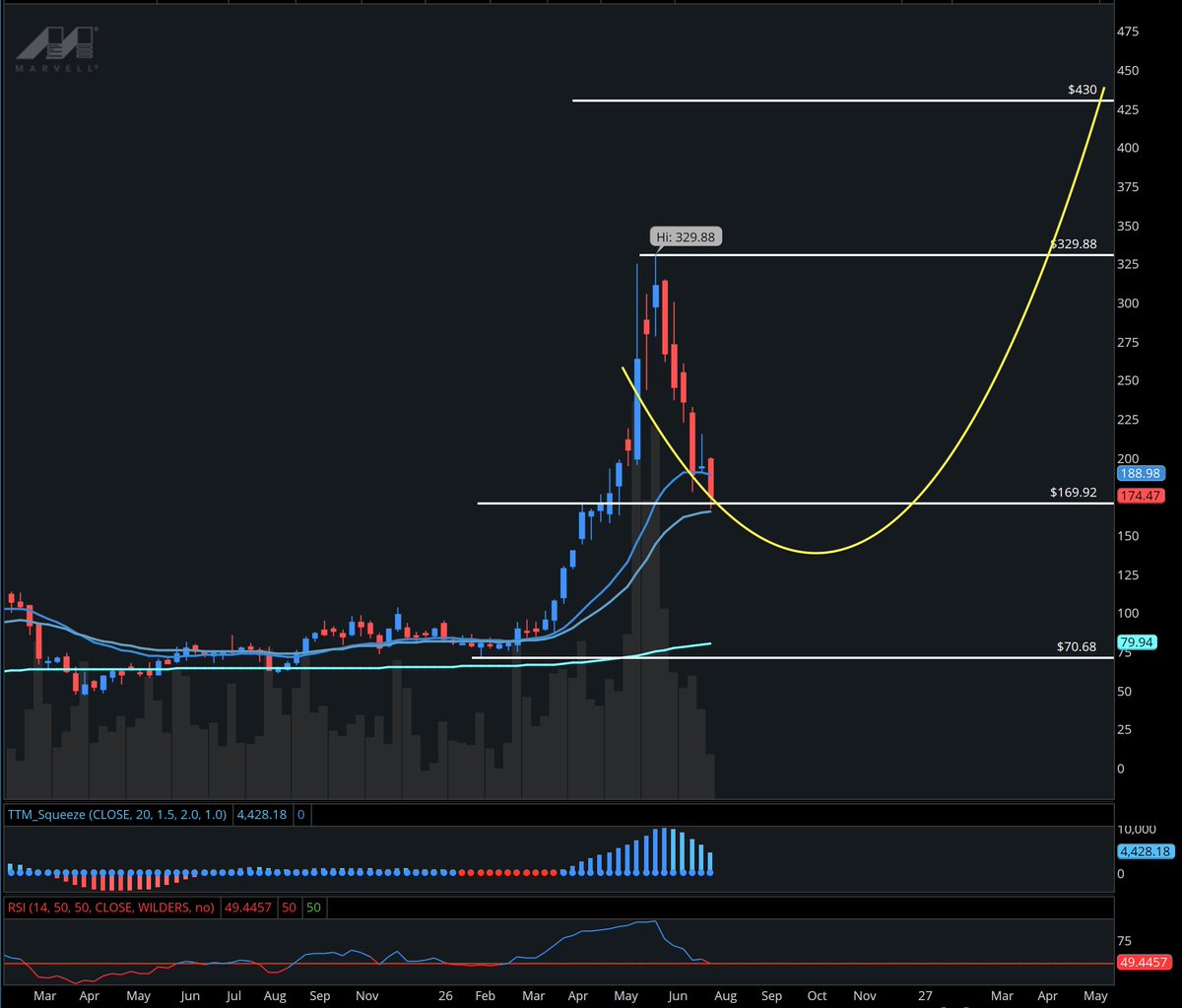The height and width of the screenshot is (1008, 1182).
Task: Open the TTM_Squeeze study label
Action: (x=118, y=815)
